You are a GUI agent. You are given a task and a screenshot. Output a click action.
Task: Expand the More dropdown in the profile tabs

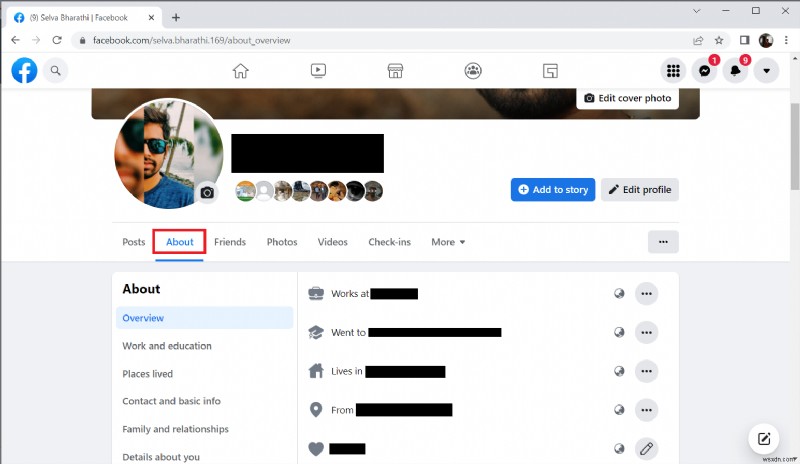448,242
